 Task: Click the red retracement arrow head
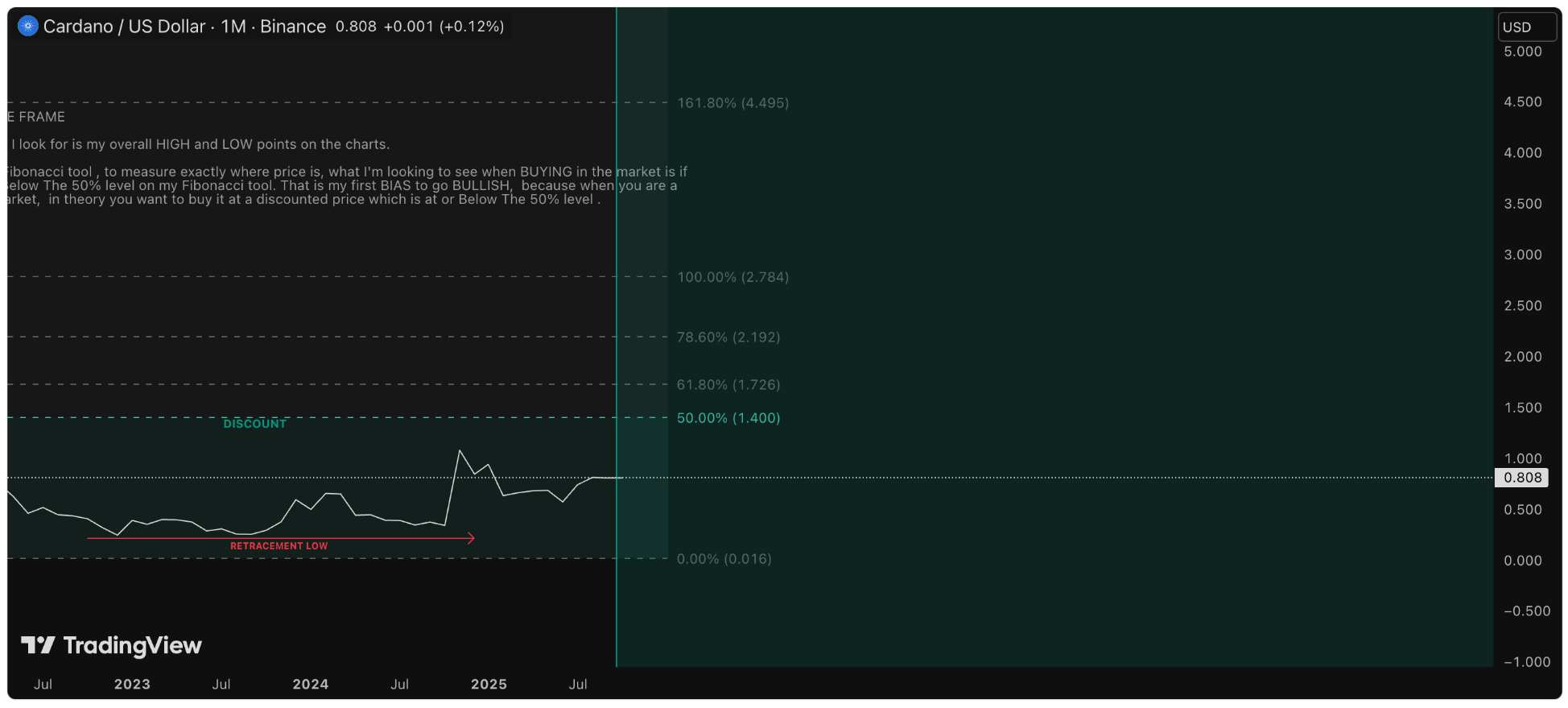[x=471, y=538]
